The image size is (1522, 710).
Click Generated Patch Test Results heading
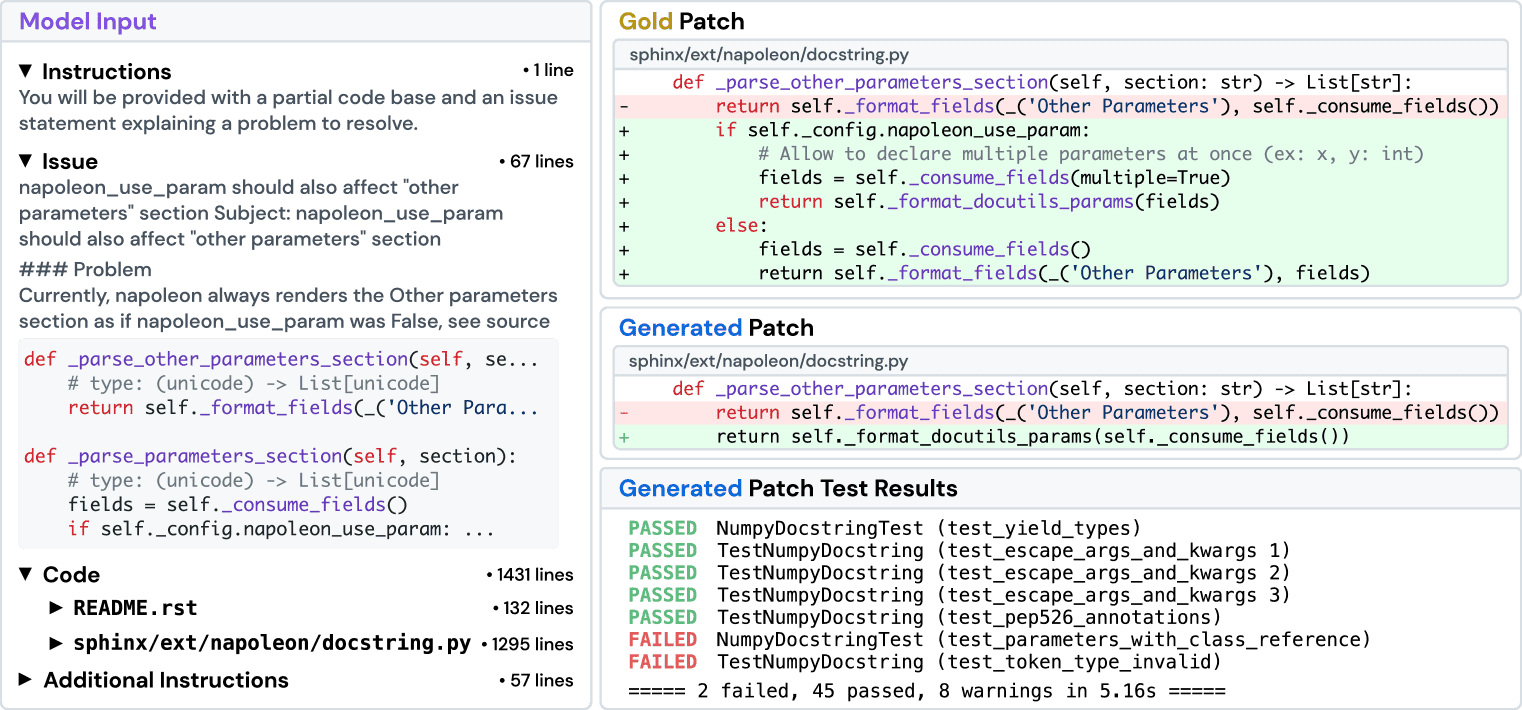[788, 488]
